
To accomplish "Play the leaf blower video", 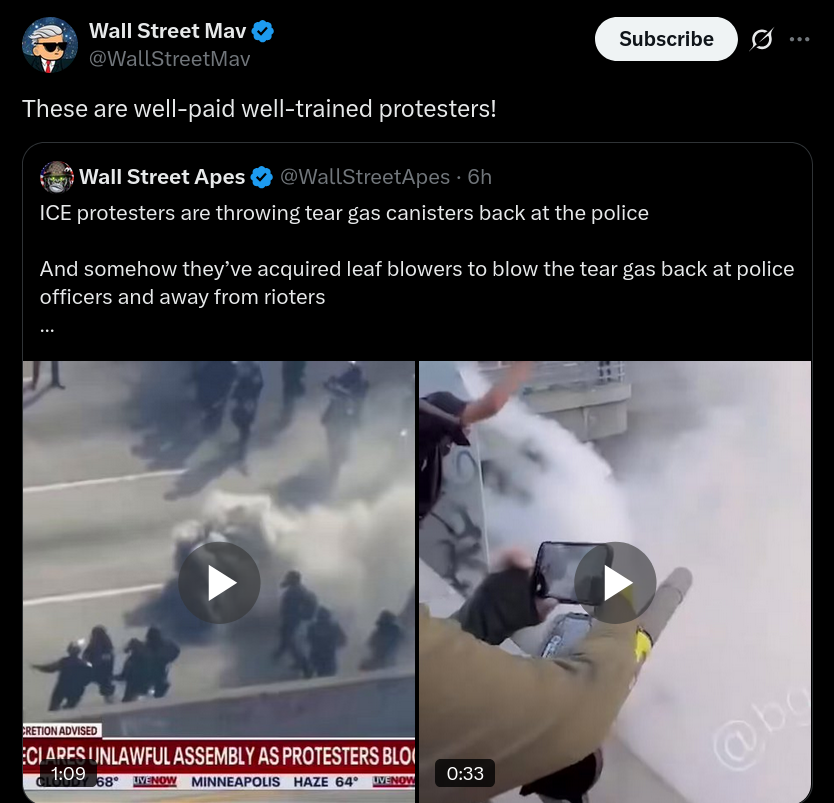I will pyautogui.click(x=615, y=583).
